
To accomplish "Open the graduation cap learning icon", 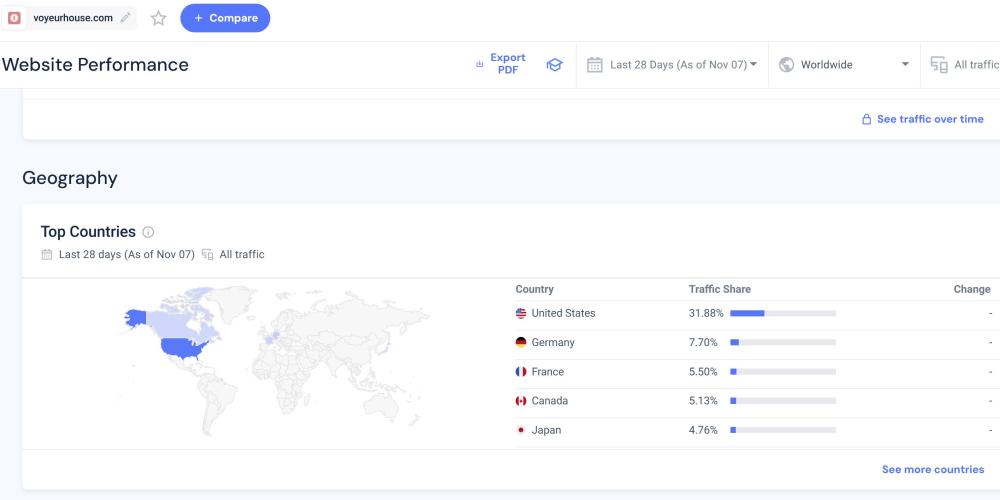I will 554,65.
